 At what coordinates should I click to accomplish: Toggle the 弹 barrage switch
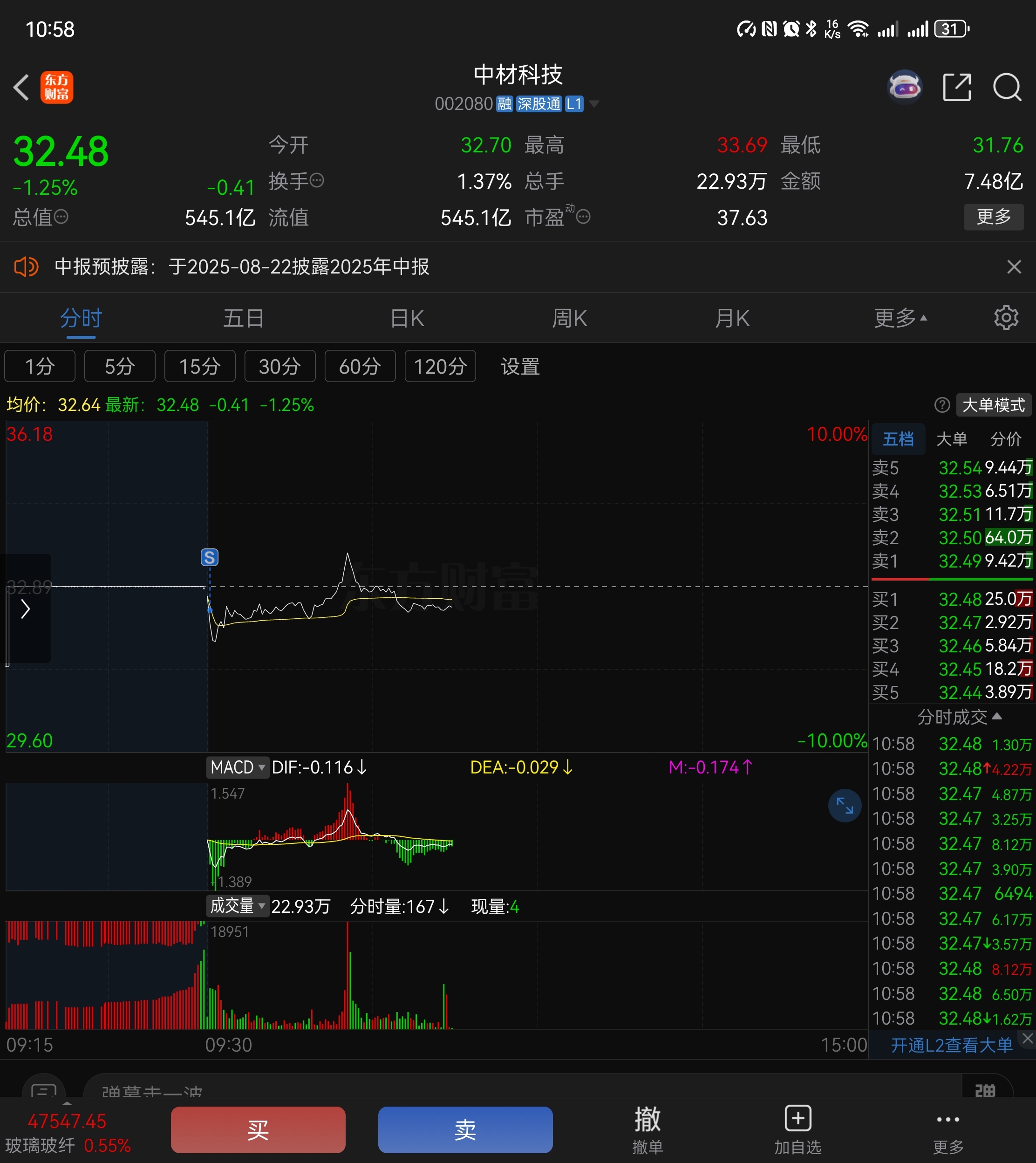985,1086
